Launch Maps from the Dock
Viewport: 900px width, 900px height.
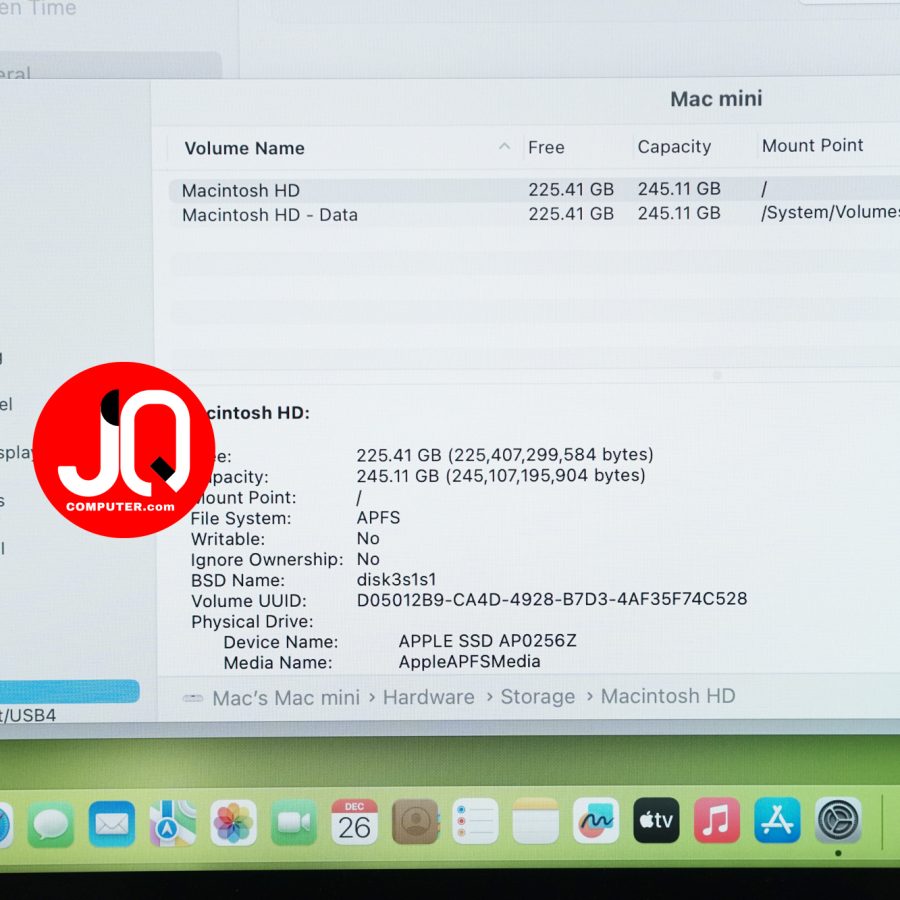tap(172, 824)
